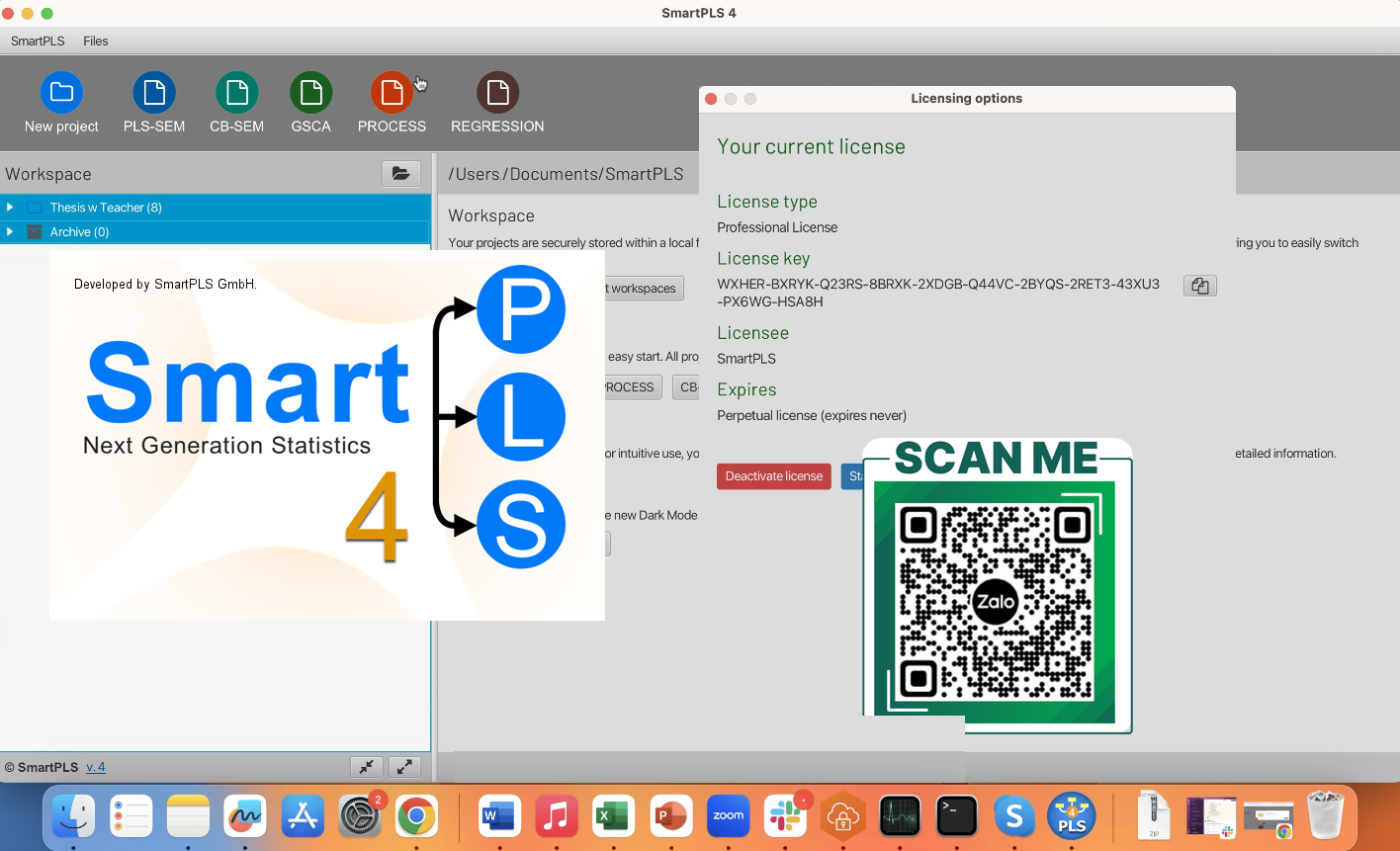Expand the Thesis w Teacher project
This screenshot has height=851, width=1400.
tap(10, 208)
